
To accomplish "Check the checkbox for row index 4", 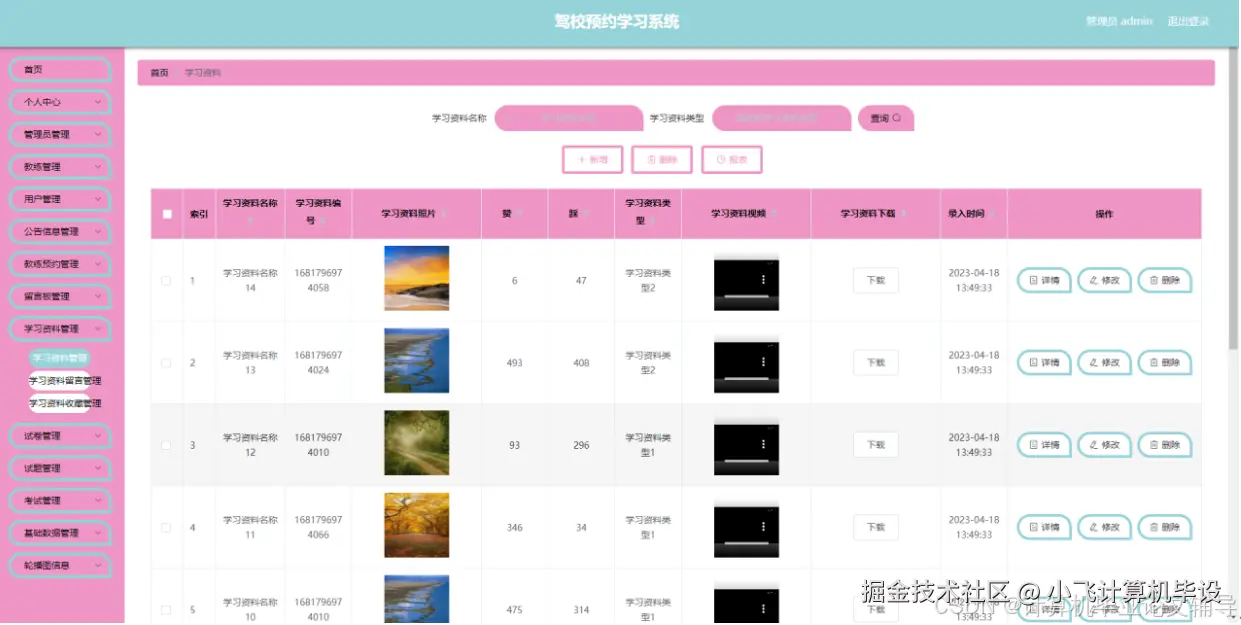I will pos(166,527).
